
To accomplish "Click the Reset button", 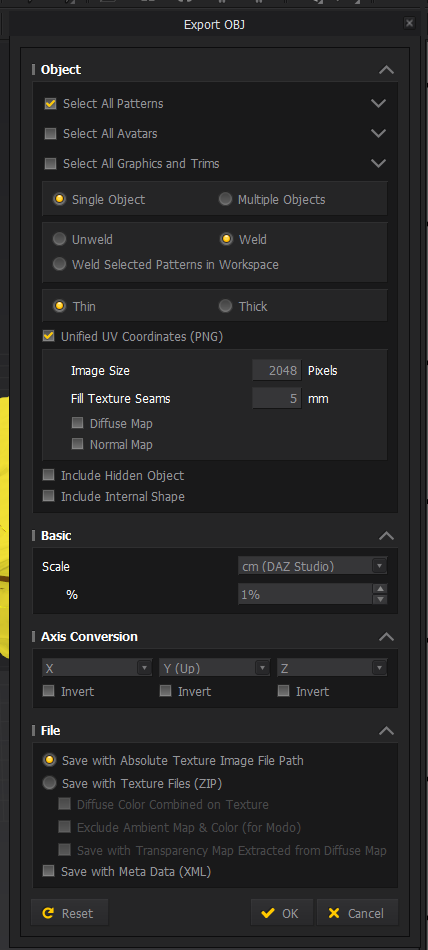I will coord(69,913).
